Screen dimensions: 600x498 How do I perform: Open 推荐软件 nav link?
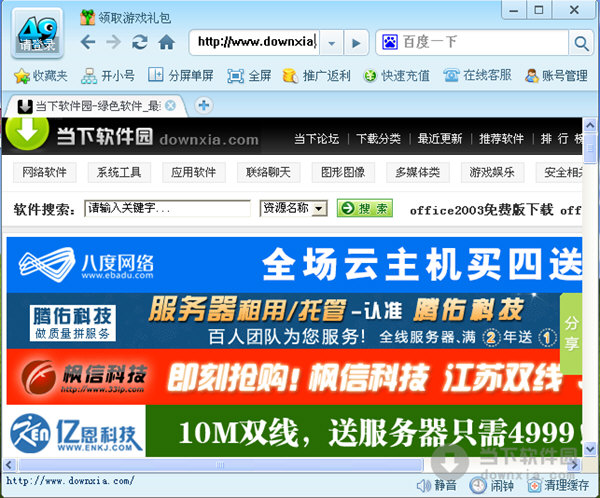click(502, 139)
